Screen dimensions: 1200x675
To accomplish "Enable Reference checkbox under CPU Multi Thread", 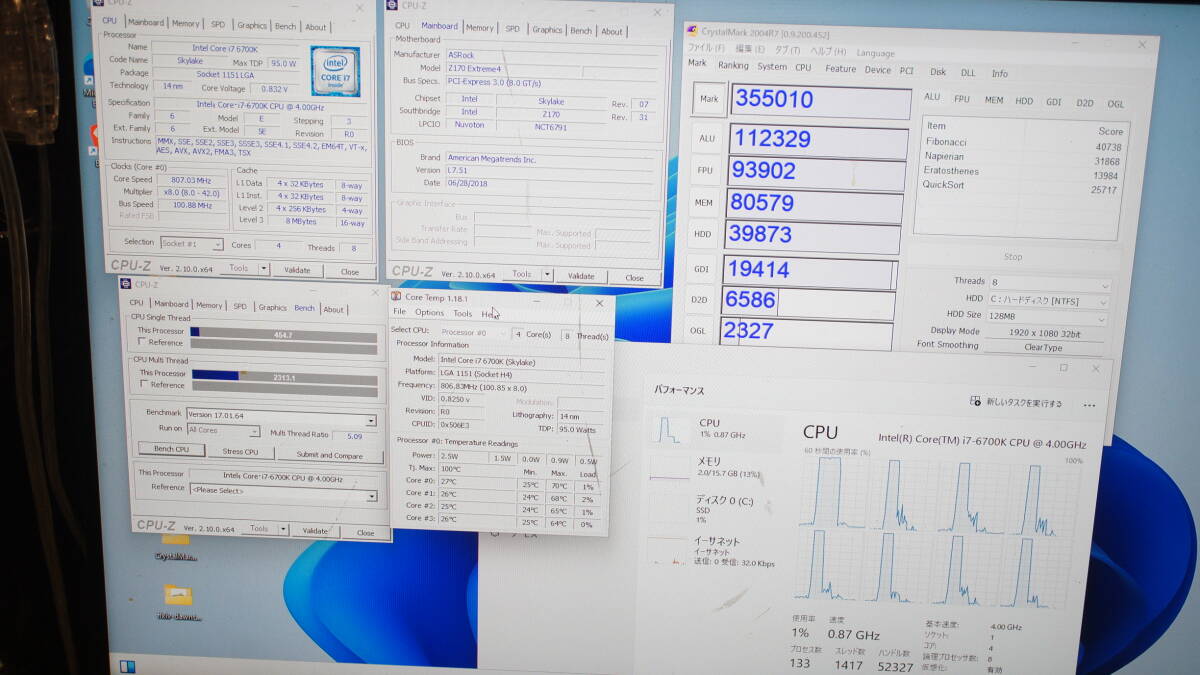I will 144,385.
